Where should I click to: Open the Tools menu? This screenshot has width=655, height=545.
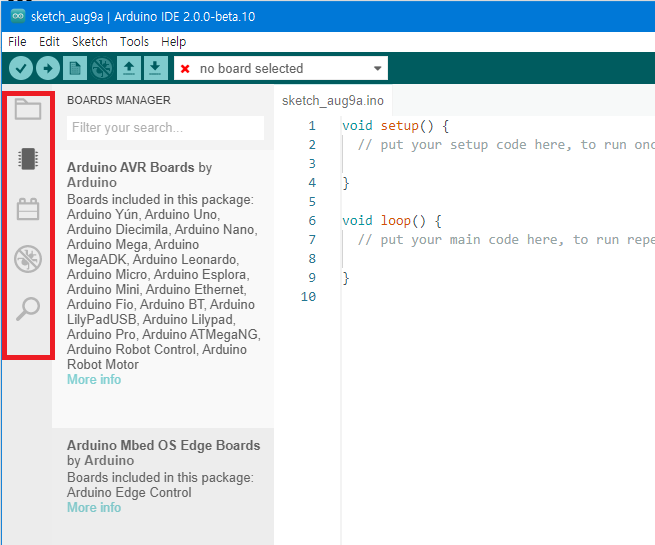click(x=134, y=42)
